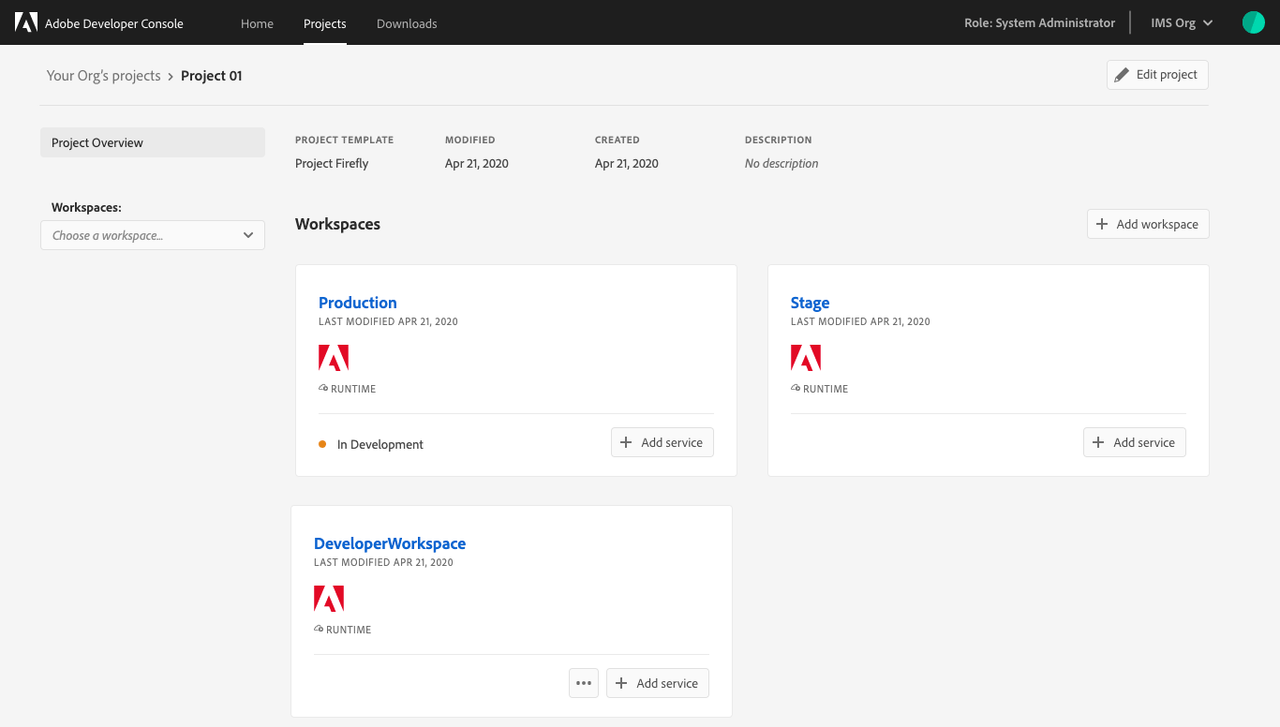Open the more options ellipsis in DeveloperWorkspace
This screenshot has height=727, width=1280.
(x=584, y=683)
